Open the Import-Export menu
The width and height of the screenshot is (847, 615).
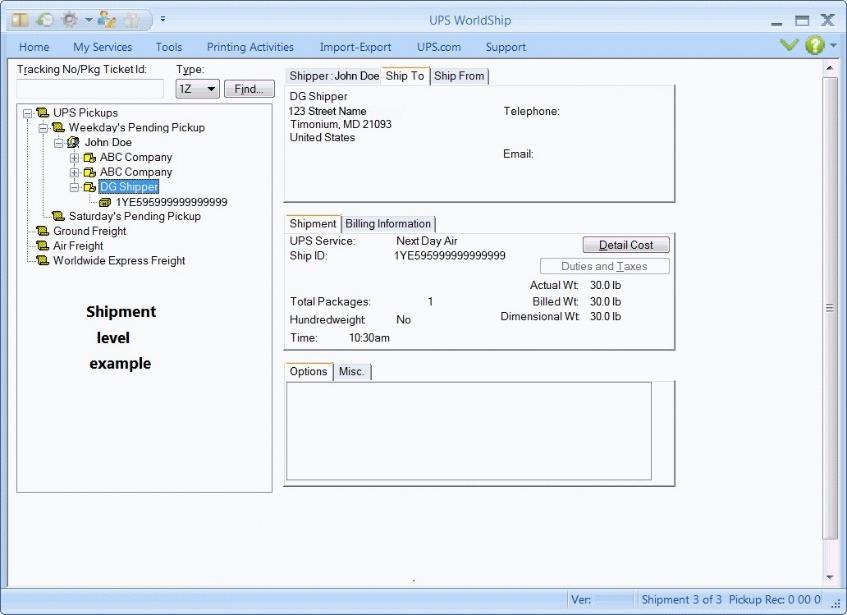(355, 47)
